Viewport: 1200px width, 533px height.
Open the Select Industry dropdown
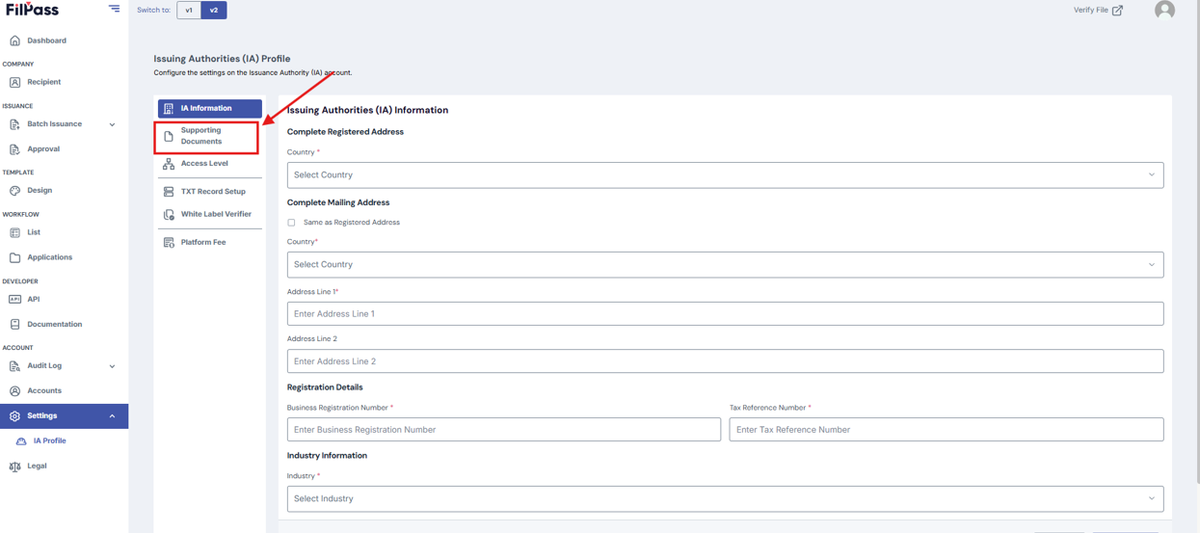[x=725, y=498]
